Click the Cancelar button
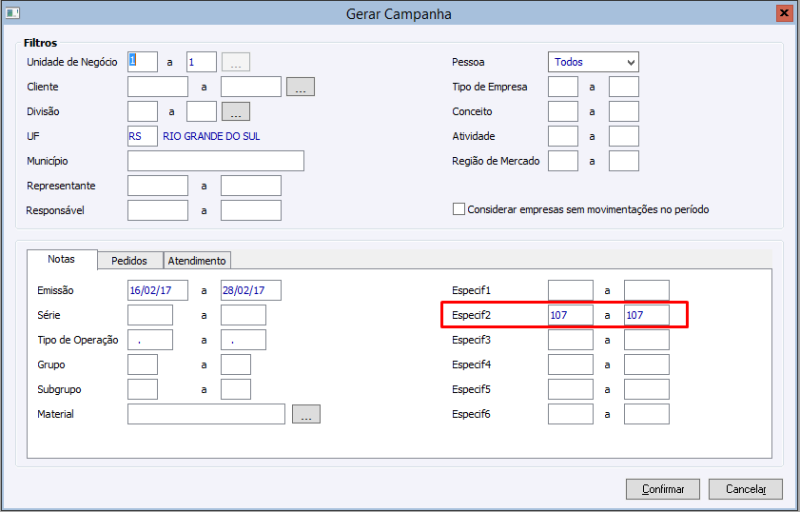 (745, 489)
